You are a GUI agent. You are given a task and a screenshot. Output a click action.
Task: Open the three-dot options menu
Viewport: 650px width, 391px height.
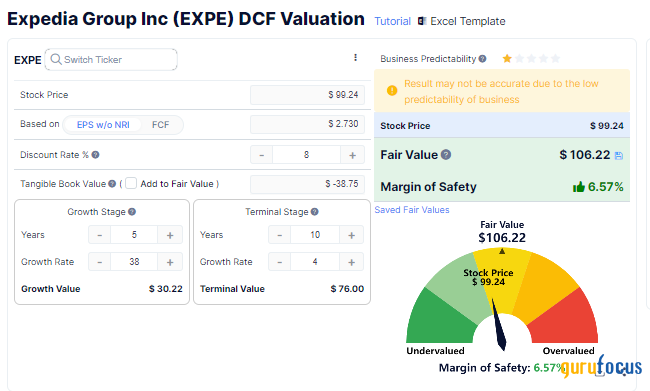[355, 58]
